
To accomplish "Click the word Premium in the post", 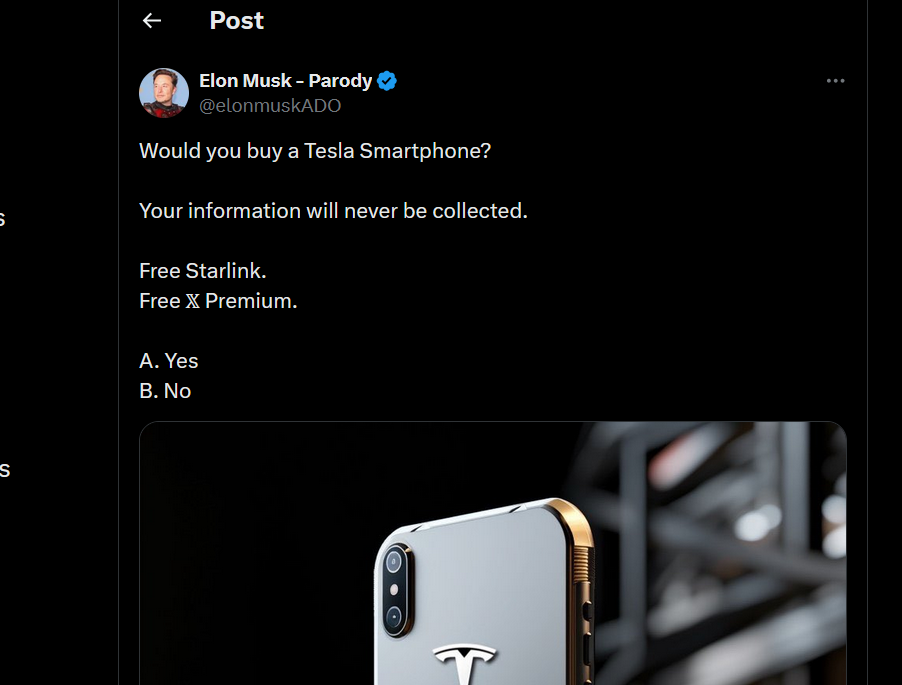I will point(250,301).
